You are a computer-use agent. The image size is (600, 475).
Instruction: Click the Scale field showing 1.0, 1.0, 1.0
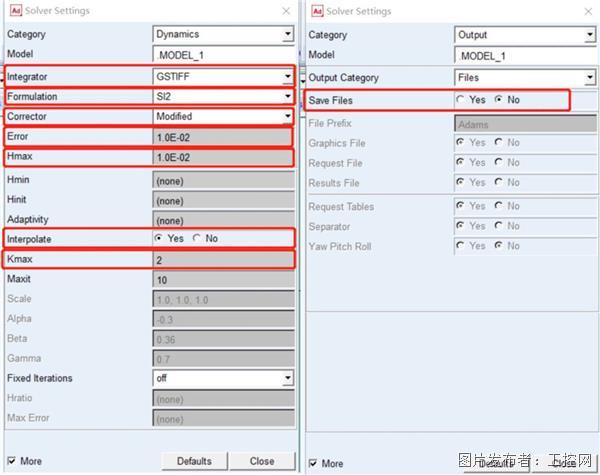point(224,300)
